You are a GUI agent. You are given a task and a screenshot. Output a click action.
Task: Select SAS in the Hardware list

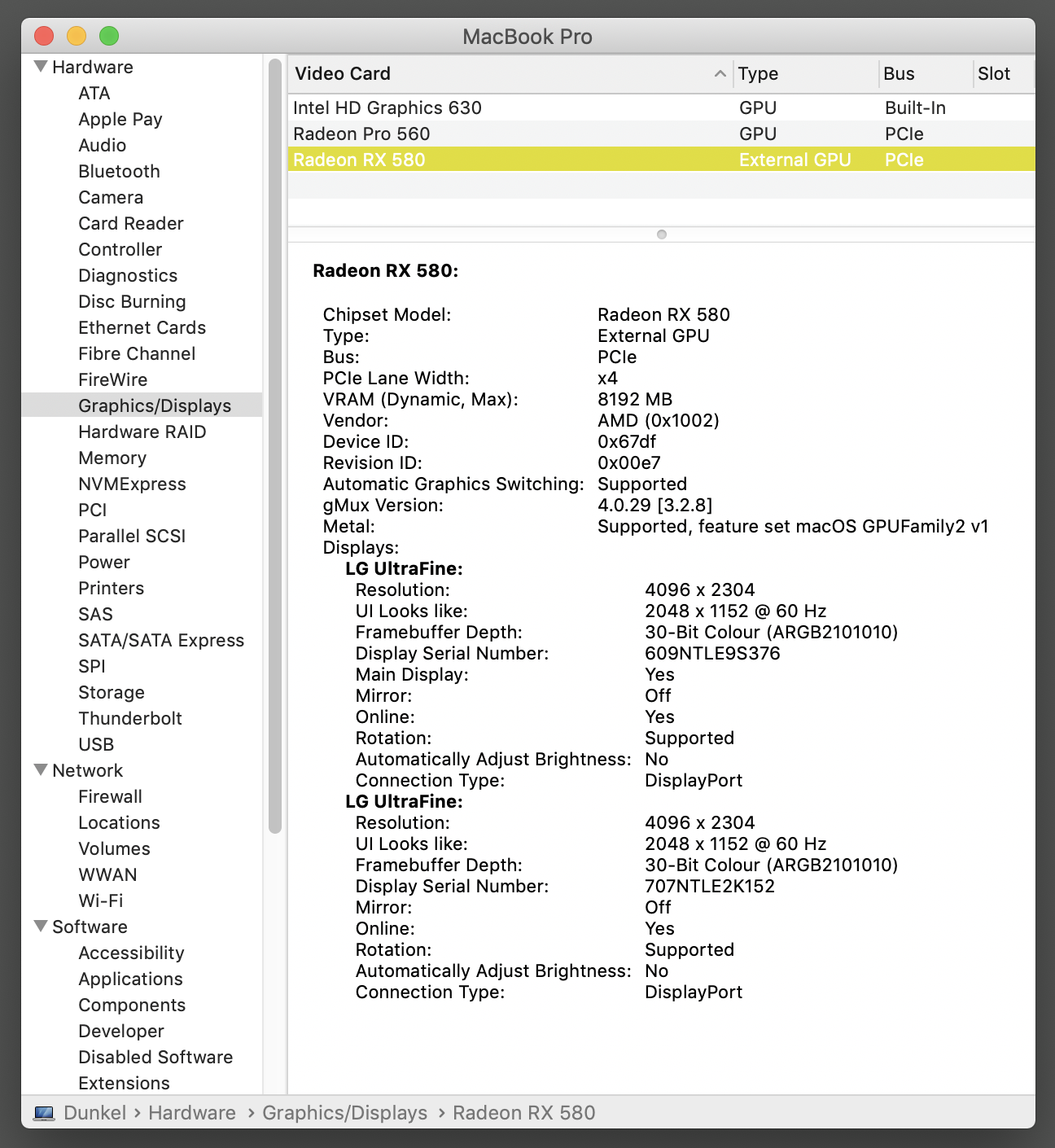(x=96, y=614)
